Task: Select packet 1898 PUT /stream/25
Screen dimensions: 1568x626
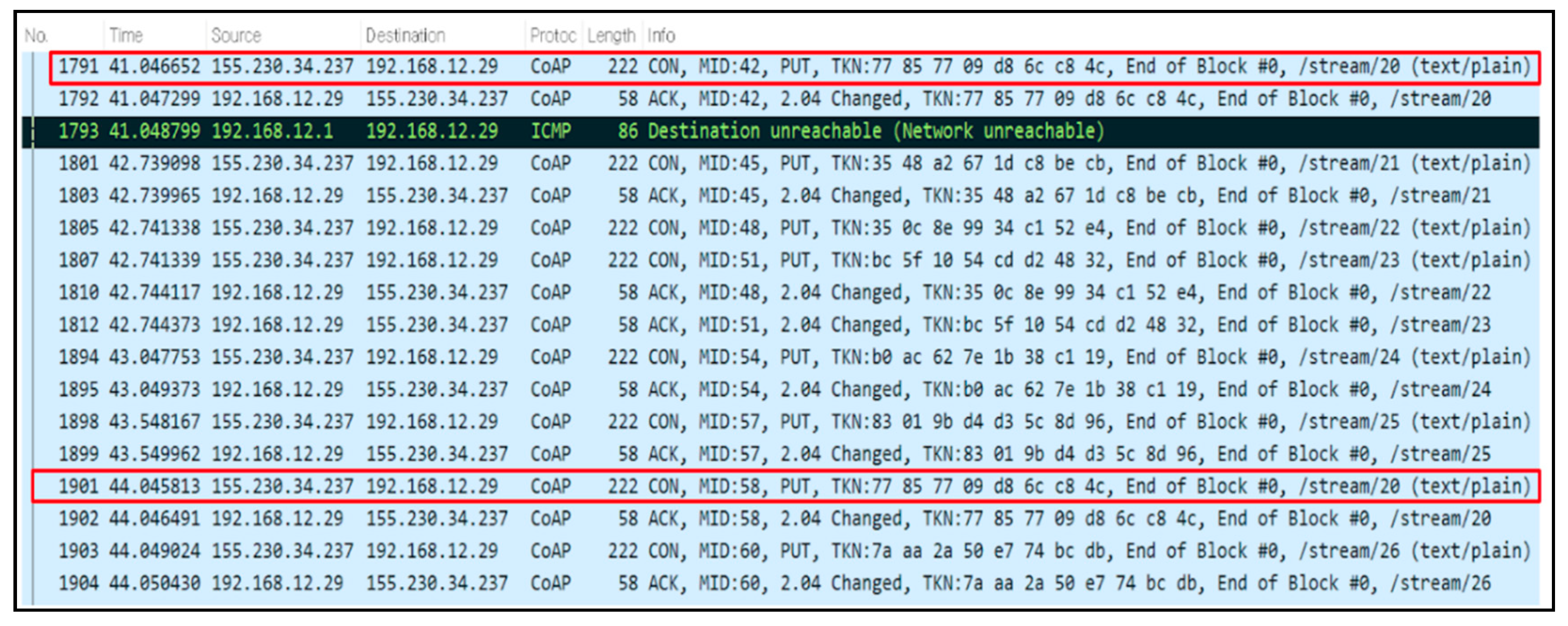Action: click(x=791, y=421)
